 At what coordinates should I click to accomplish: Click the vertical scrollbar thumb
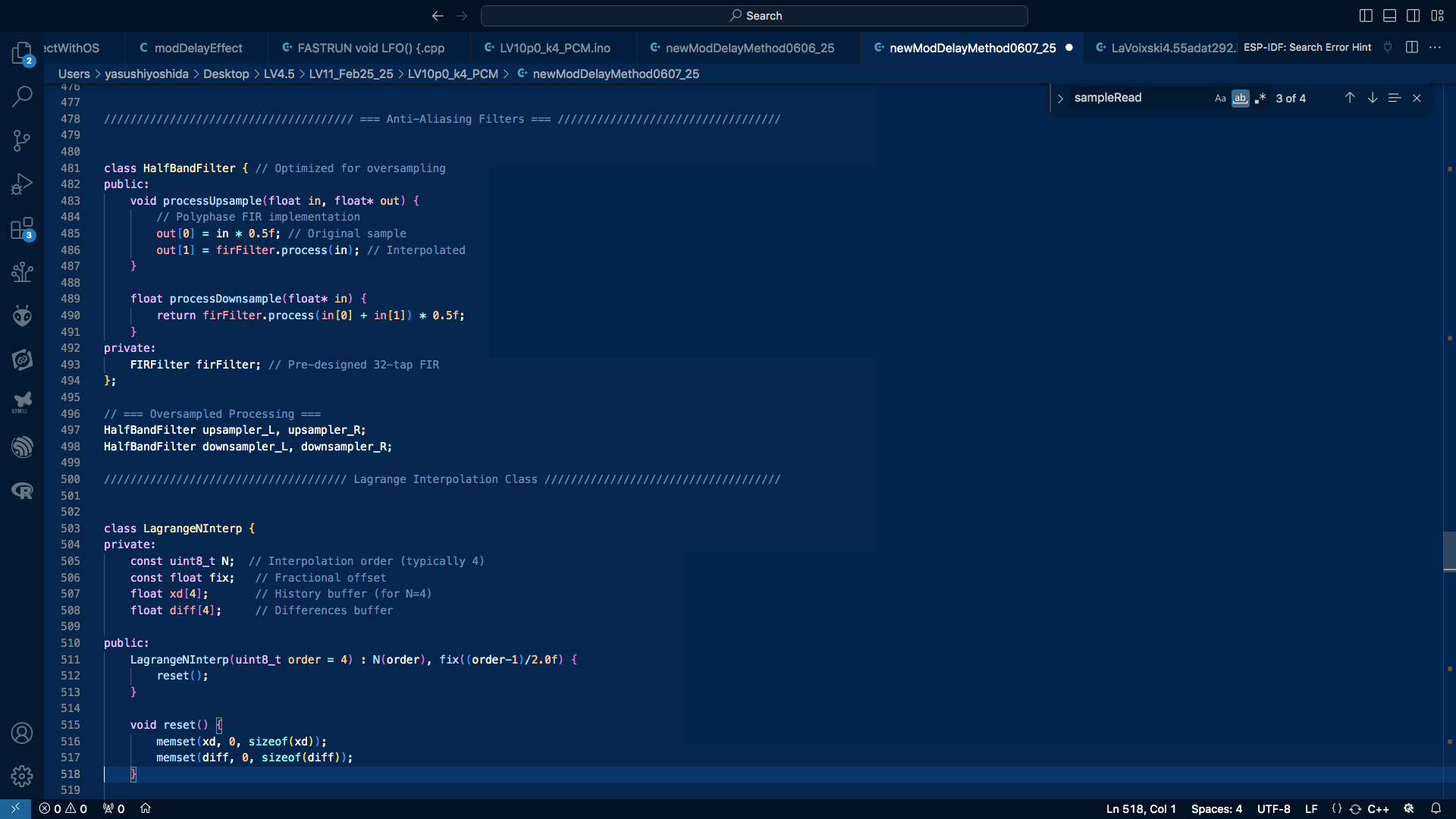[x=1449, y=551]
